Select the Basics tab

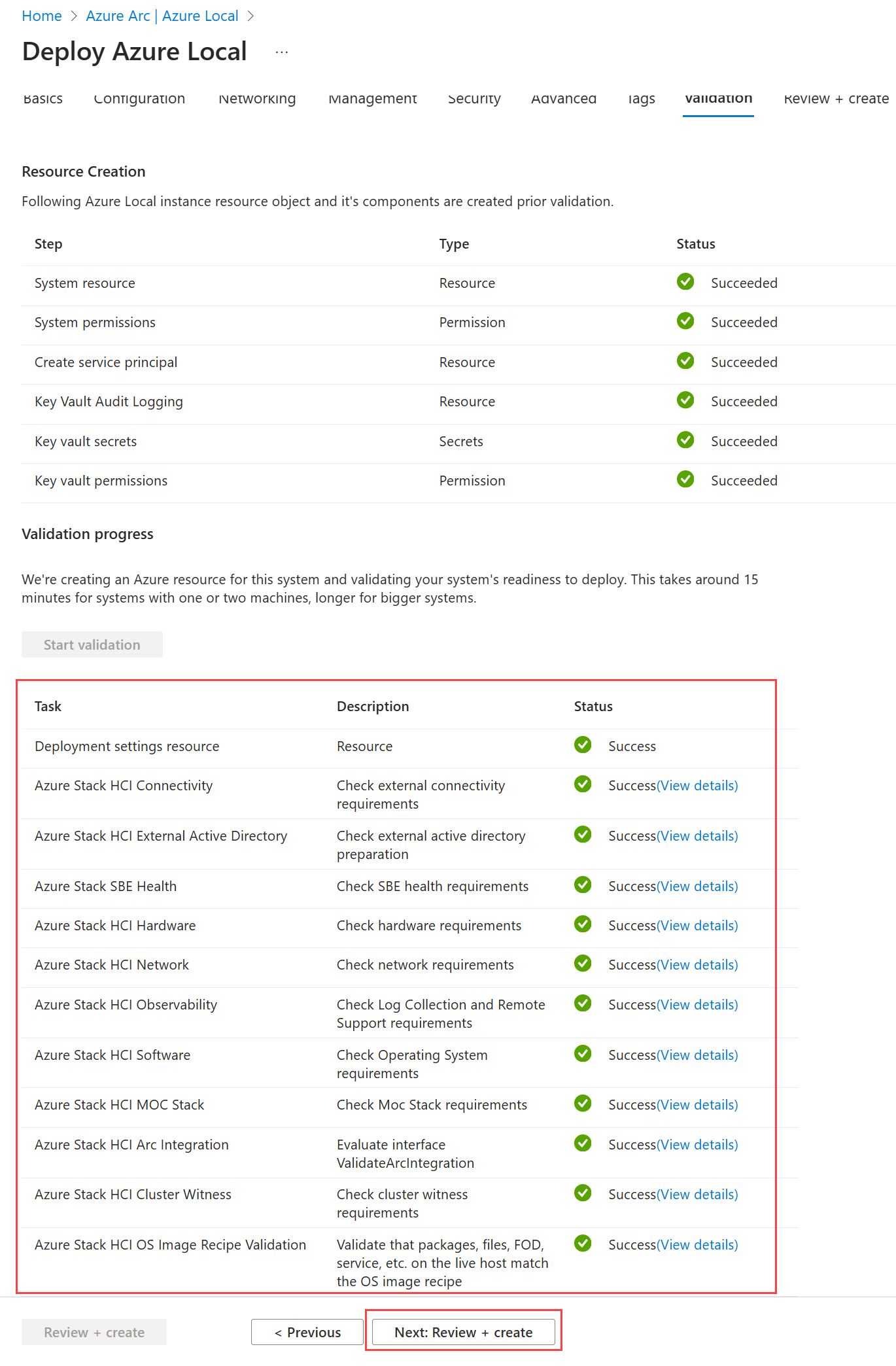click(x=43, y=99)
